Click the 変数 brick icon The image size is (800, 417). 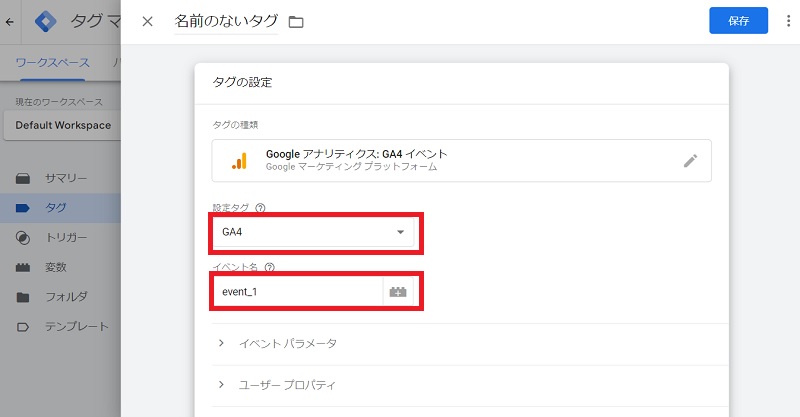23,267
